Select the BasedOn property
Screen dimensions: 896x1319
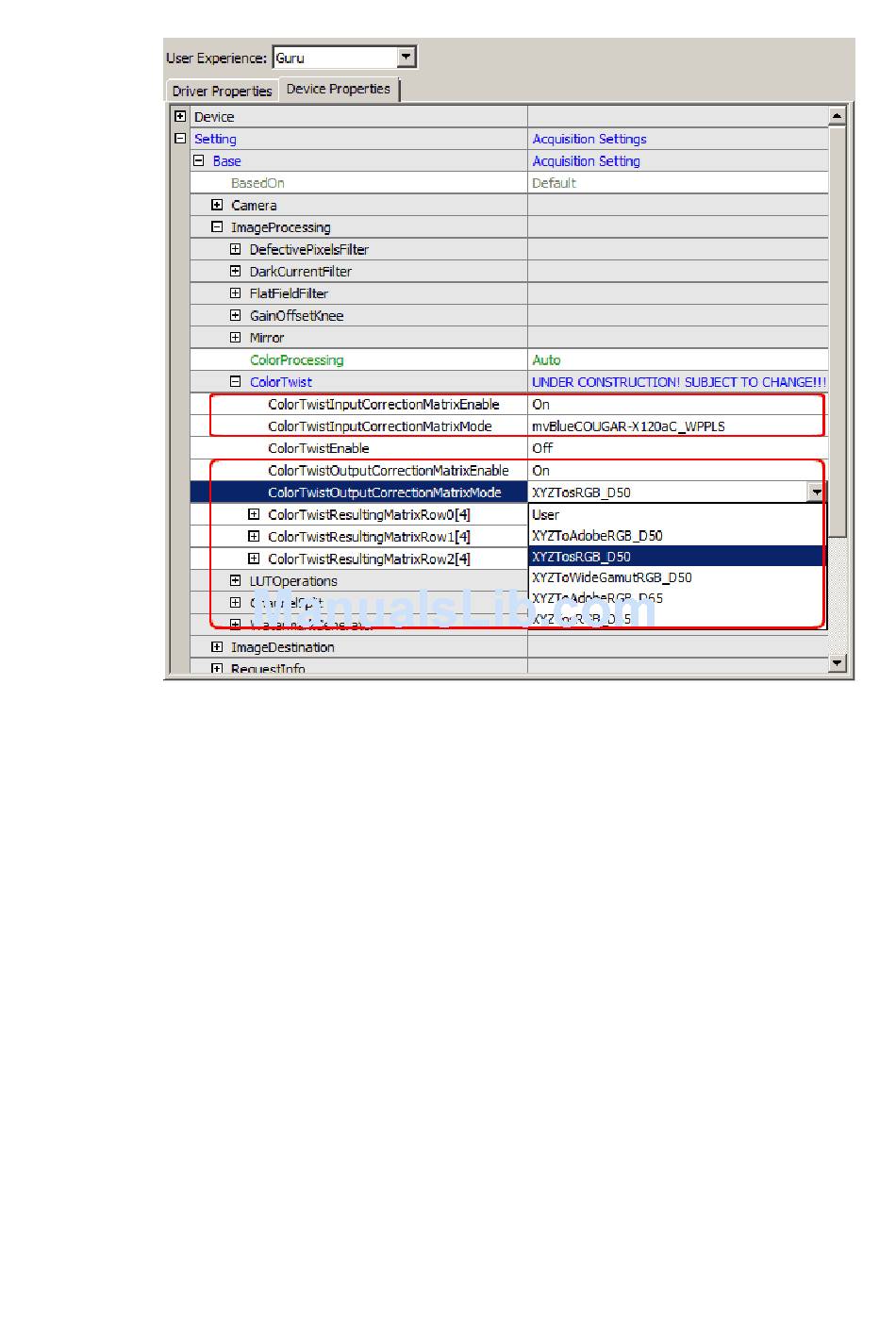point(257,183)
